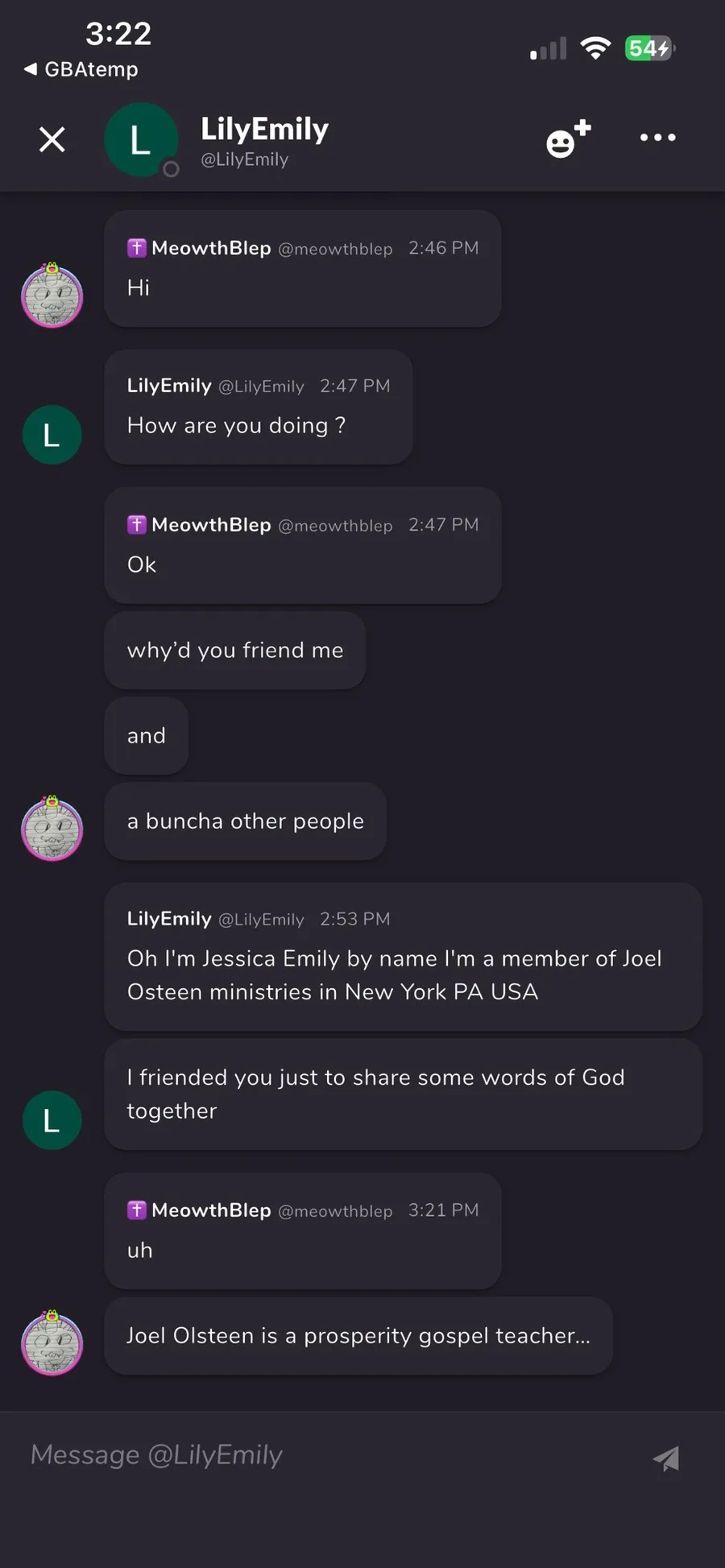Tap the Message @LilyEmily input field
Image resolution: width=725 pixels, height=1568 pixels.
[x=322, y=1455]
